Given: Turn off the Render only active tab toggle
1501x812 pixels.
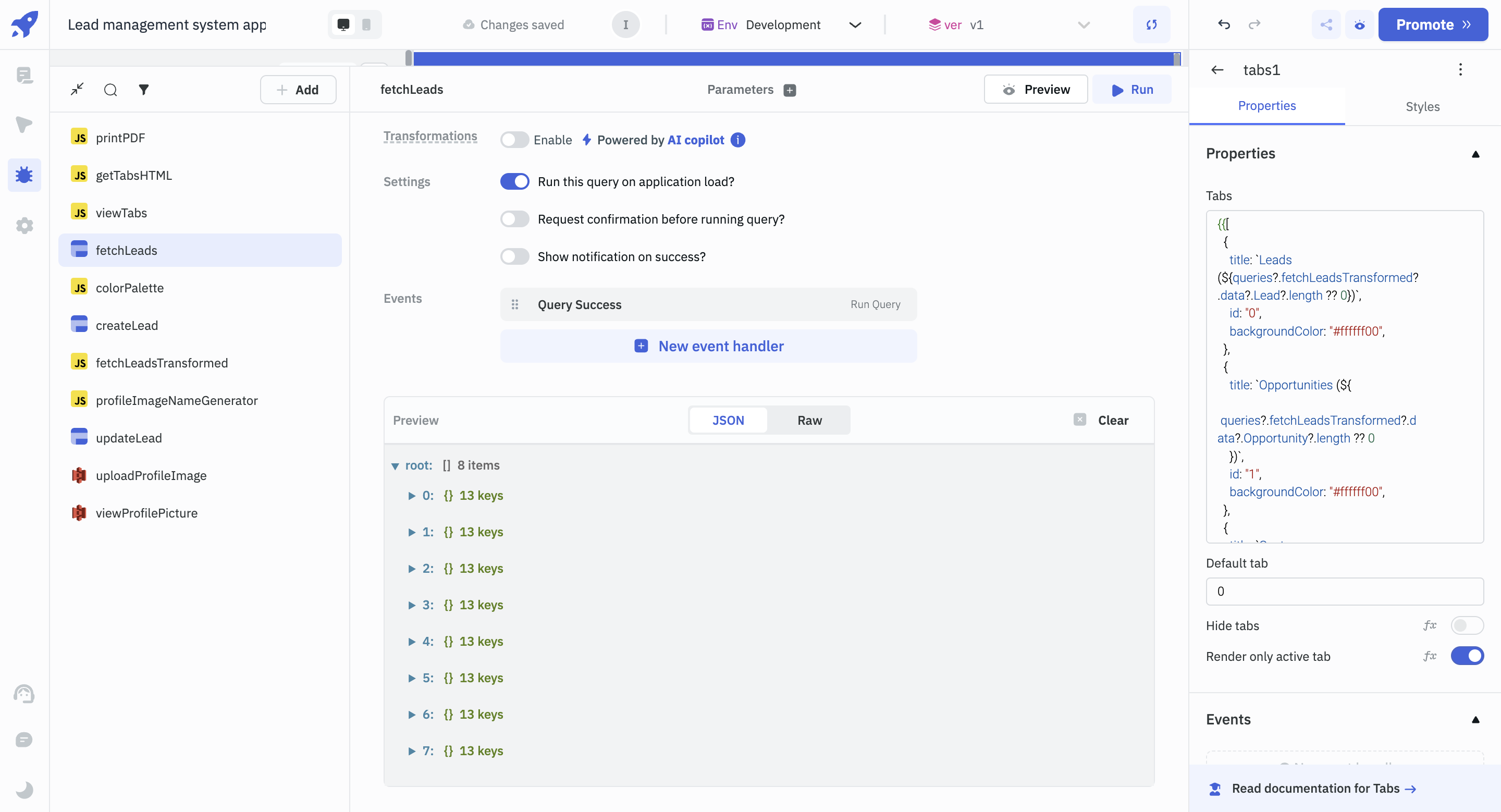Looking at the screenshot, I should point(1467,656).
